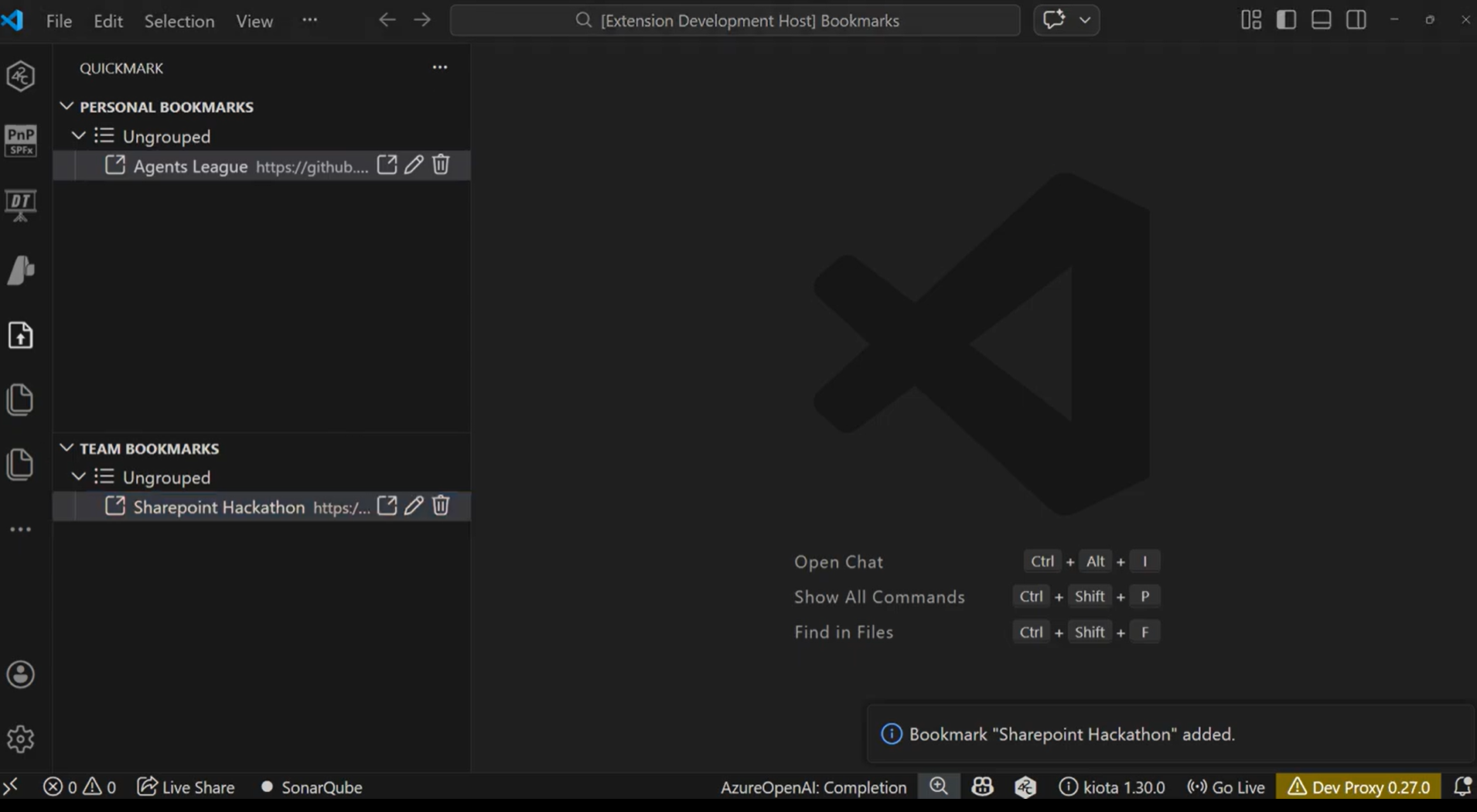Open the Selection menu
Viewport: 1477px width, 812px height.
pyautogui.click(x=179, y=21)
